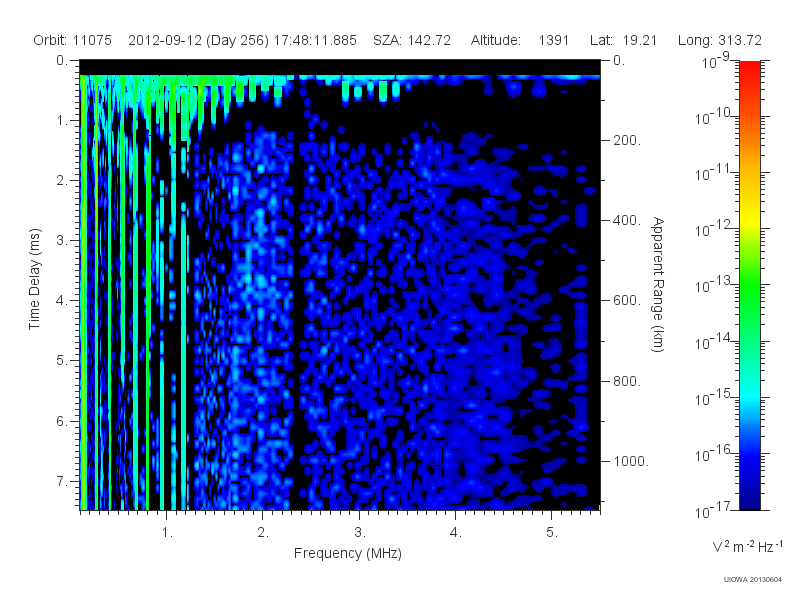Click the 'Altitude:' label
The image size is (800, 600).
[x=495, y=40]
